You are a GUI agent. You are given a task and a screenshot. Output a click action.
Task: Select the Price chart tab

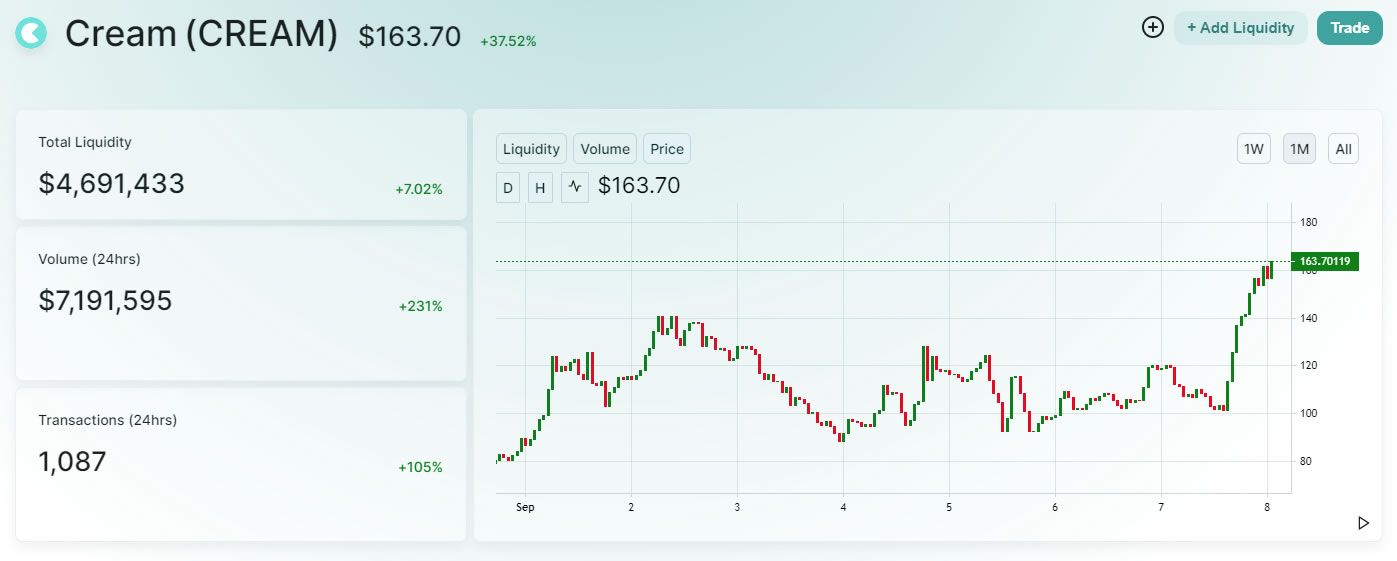[667, 149]
